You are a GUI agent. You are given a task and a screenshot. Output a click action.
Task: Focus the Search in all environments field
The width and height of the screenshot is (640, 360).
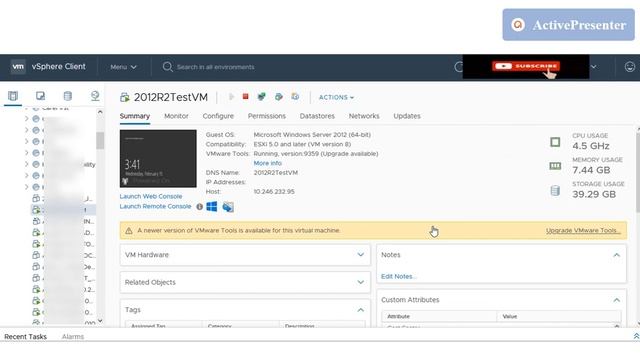click(216, 67)
